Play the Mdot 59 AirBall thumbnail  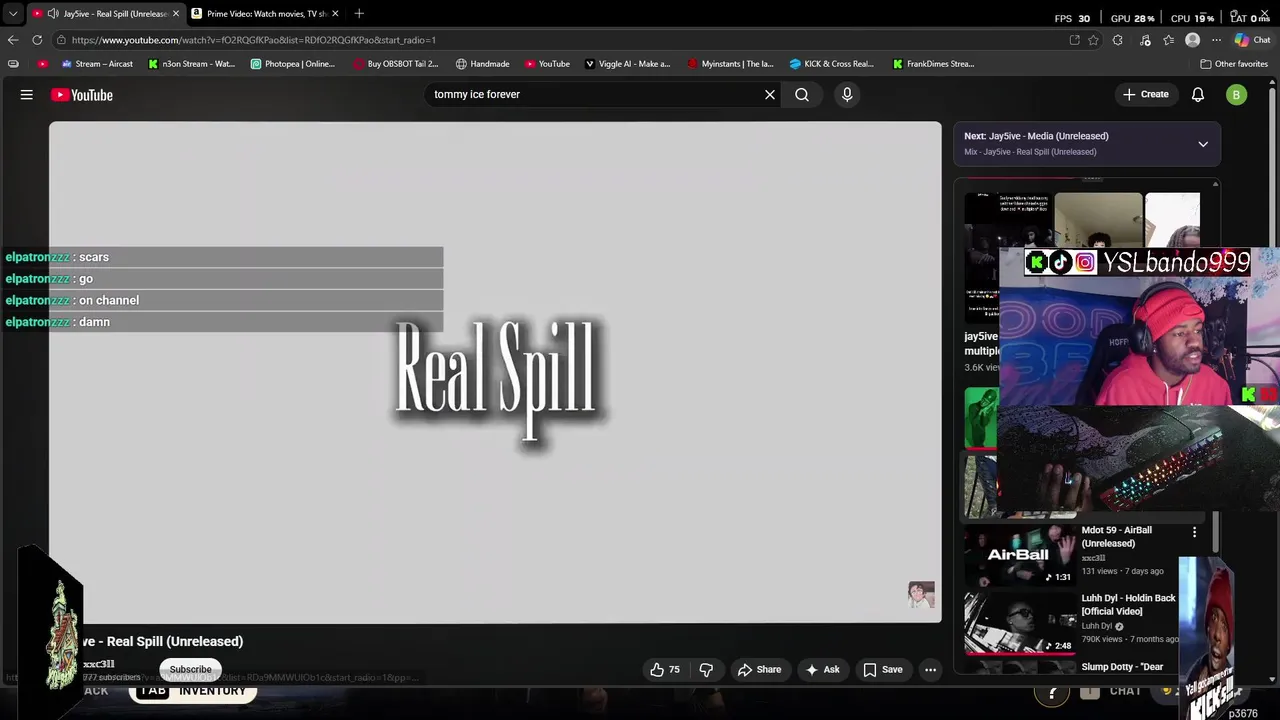1020,555
